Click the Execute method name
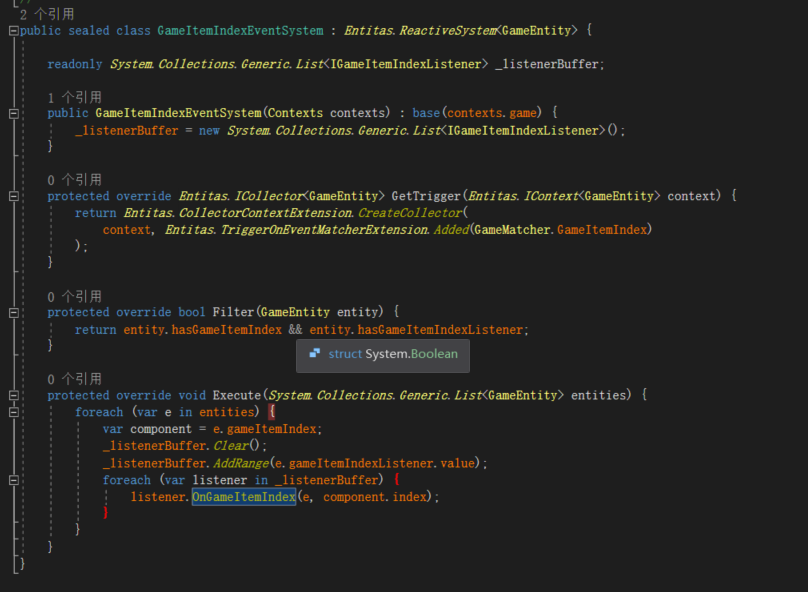This screenshot has width=808, height=592. coord(237,395)
